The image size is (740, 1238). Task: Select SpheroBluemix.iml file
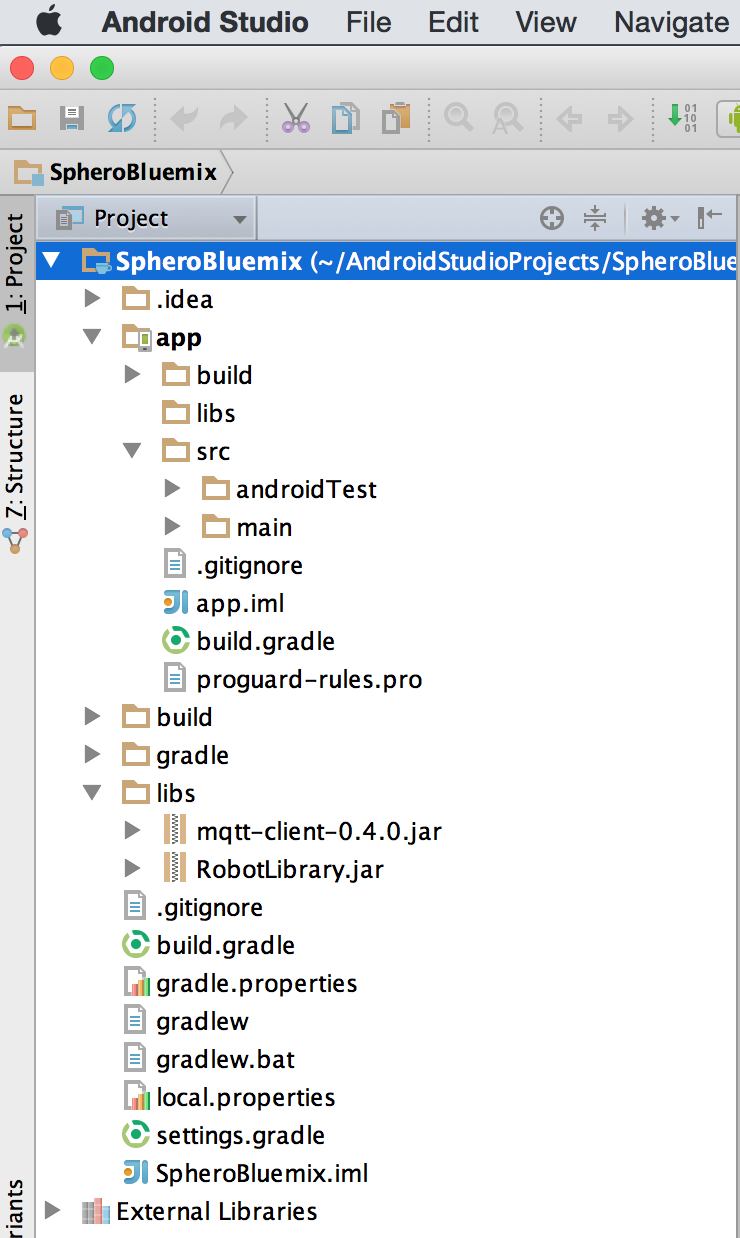pyautogui.click(x=245, y=1173)
